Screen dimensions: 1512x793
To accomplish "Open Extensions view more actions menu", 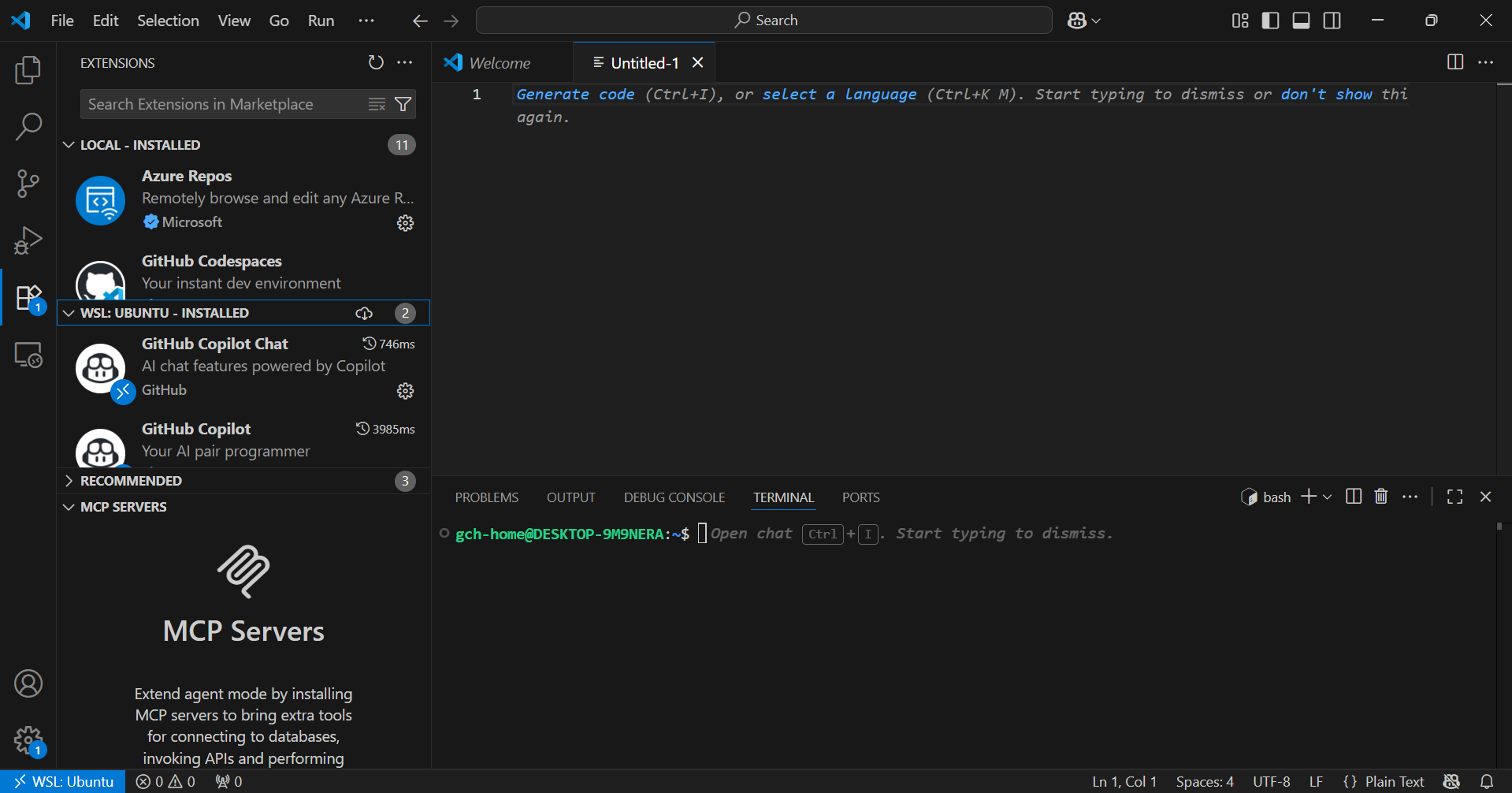I will tap(405, 62).
